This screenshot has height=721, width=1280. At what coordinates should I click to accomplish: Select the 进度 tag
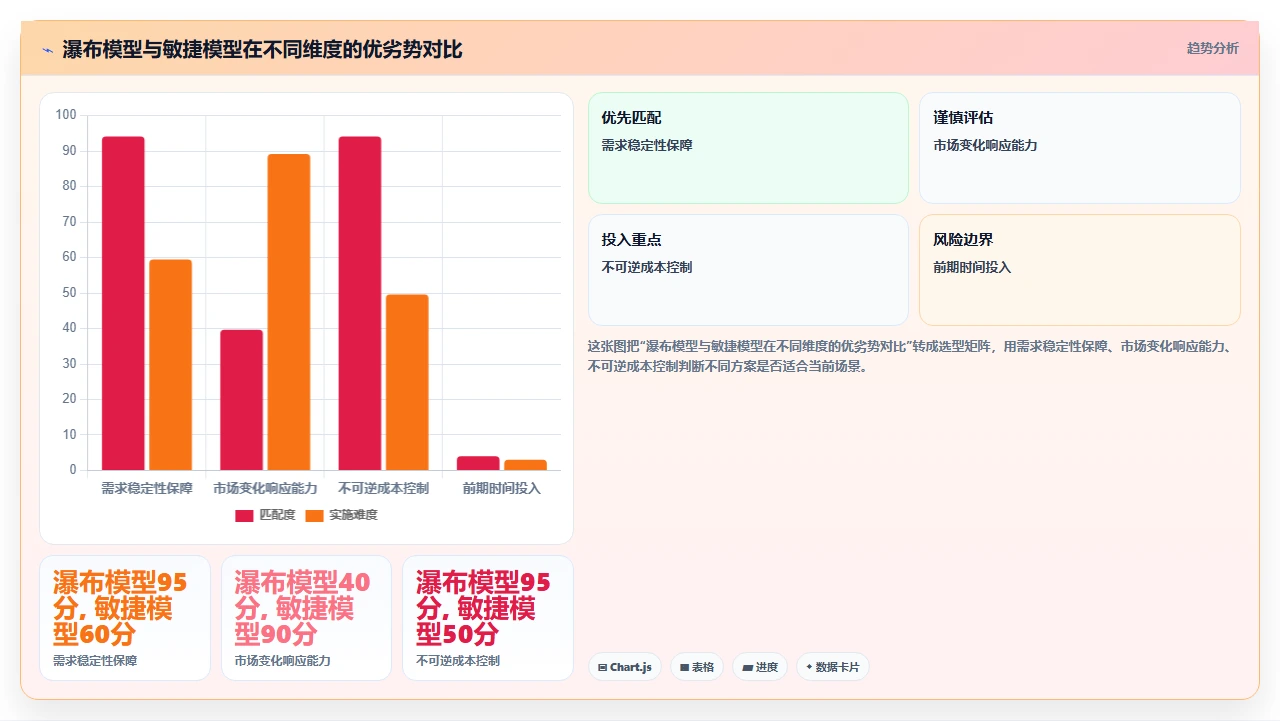tap(760, 667)
